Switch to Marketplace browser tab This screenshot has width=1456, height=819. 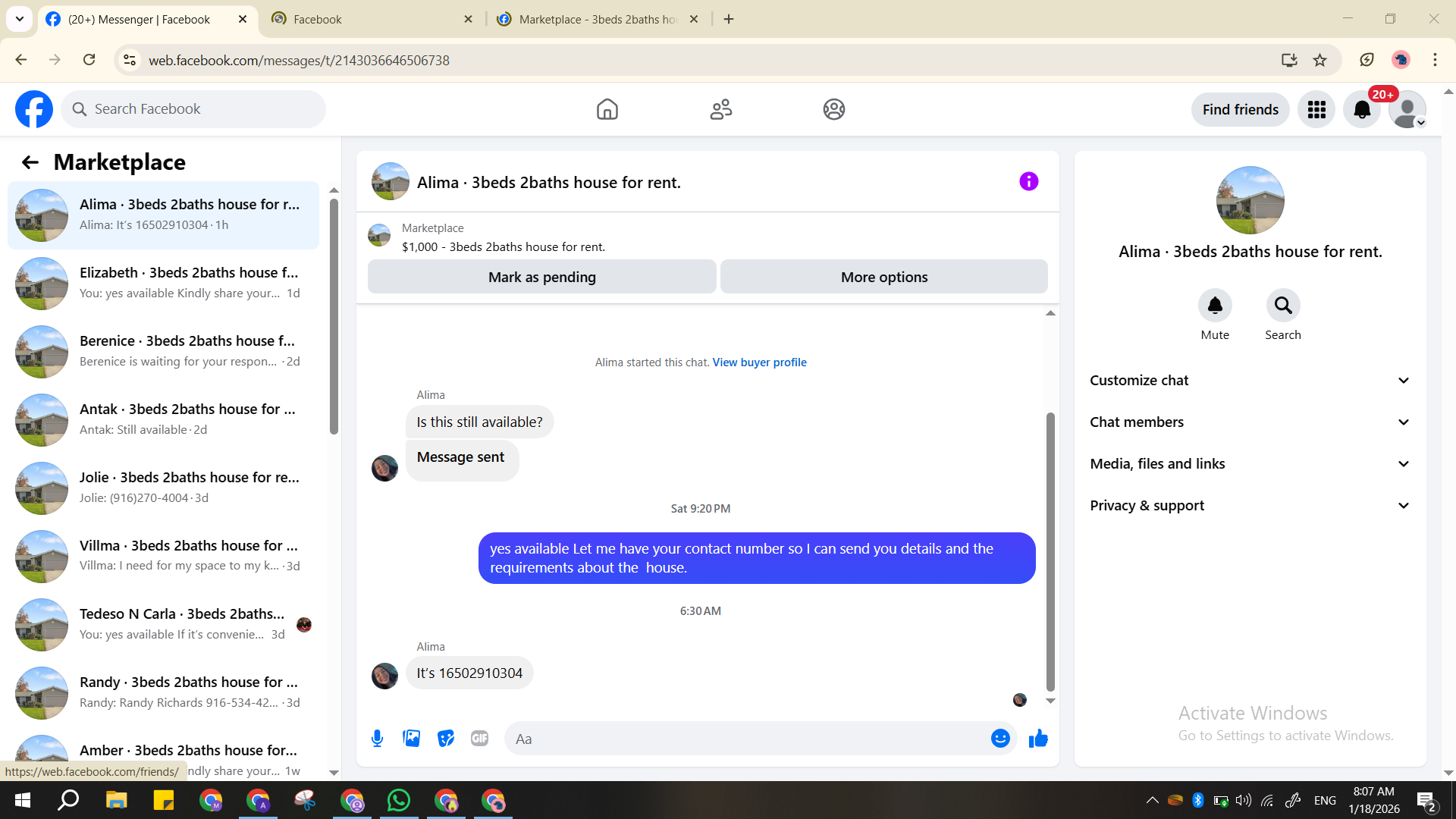(x=597, y=19)
